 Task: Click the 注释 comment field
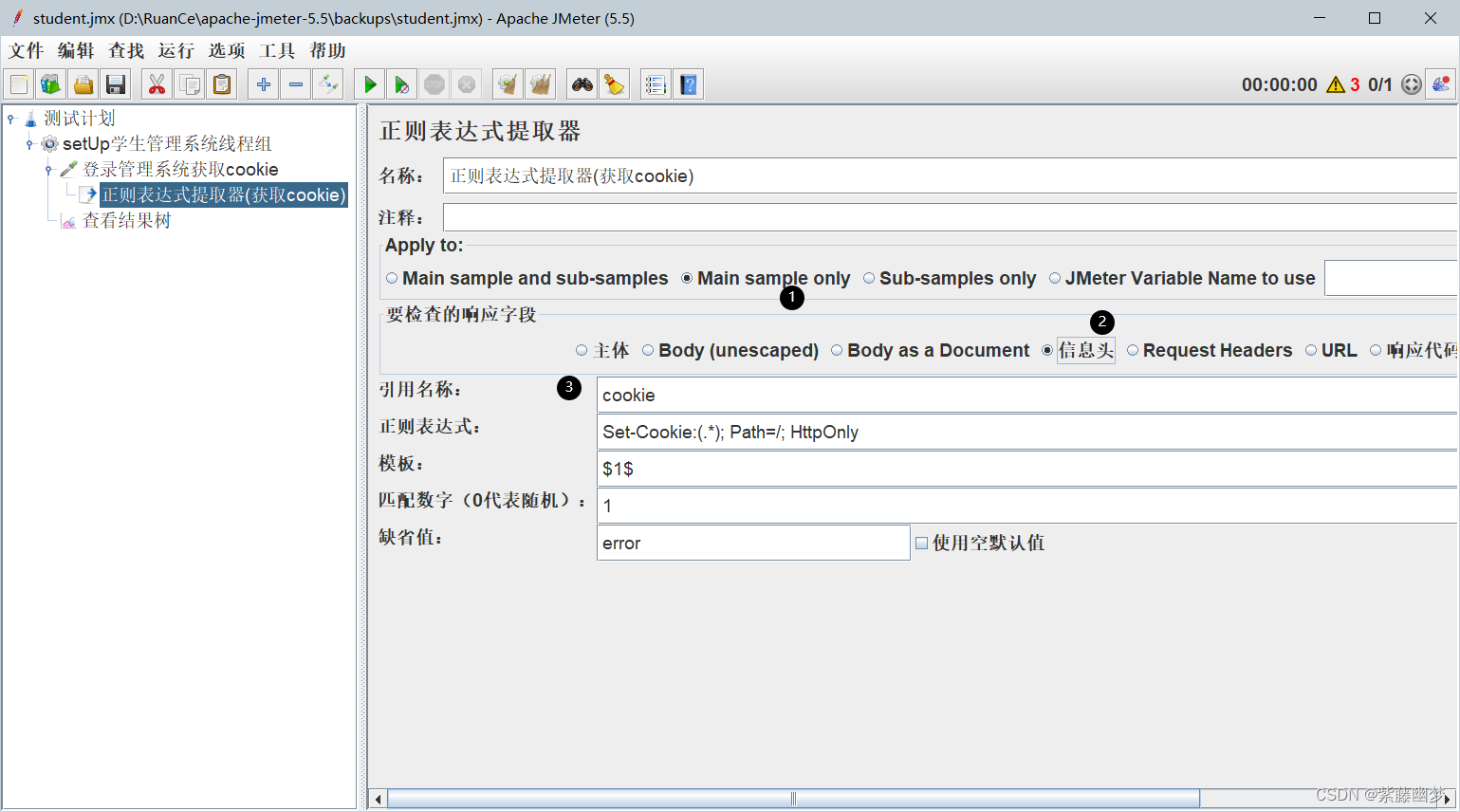tap(950, 217)
